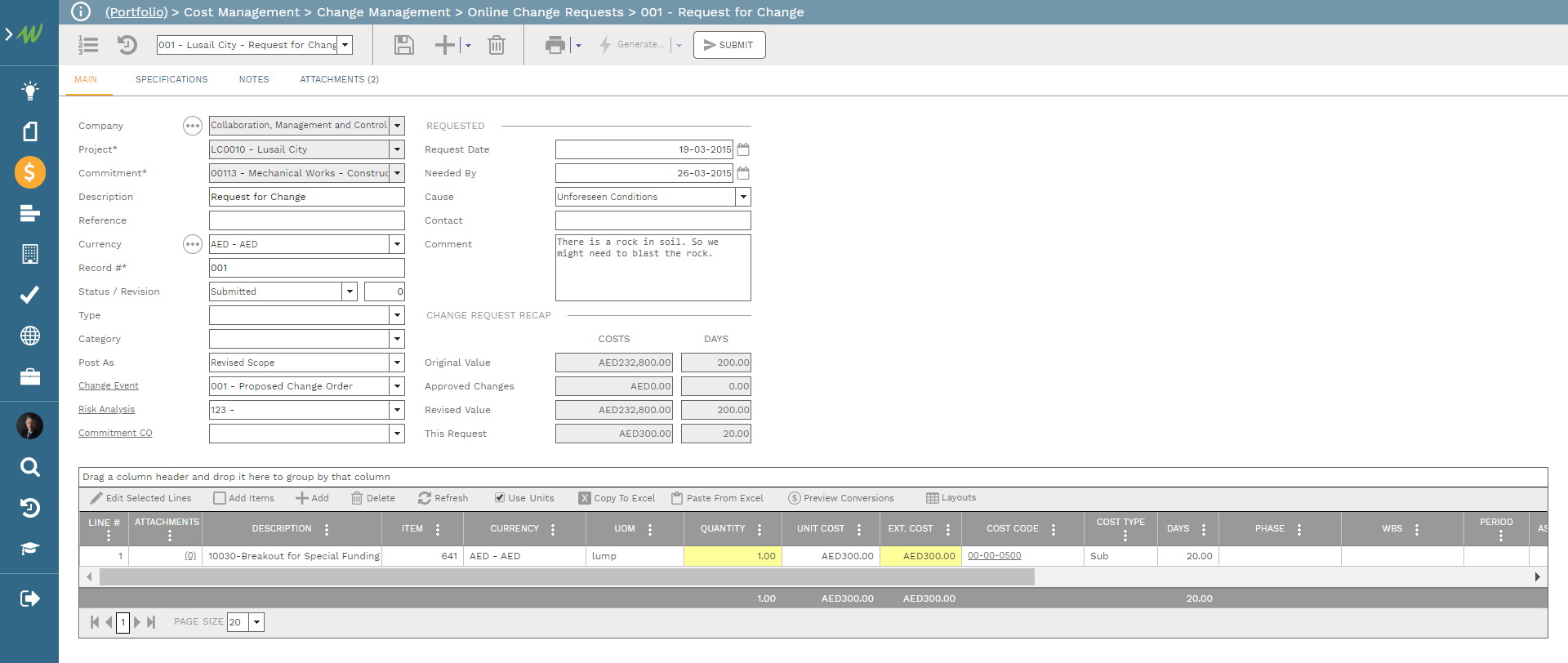Toggle the Add Items checkbox
The image size is (1568, 663).
tap(220, 498)
